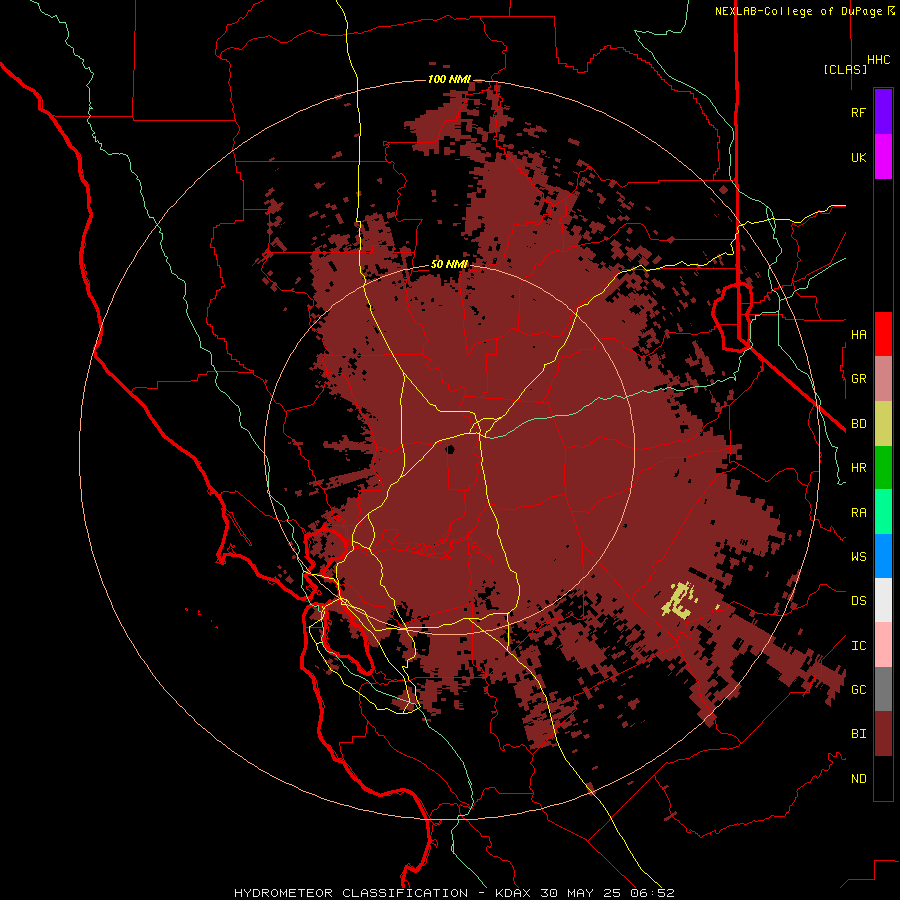Click the HHC product label
900x900 pixels.
pos(878,60)
